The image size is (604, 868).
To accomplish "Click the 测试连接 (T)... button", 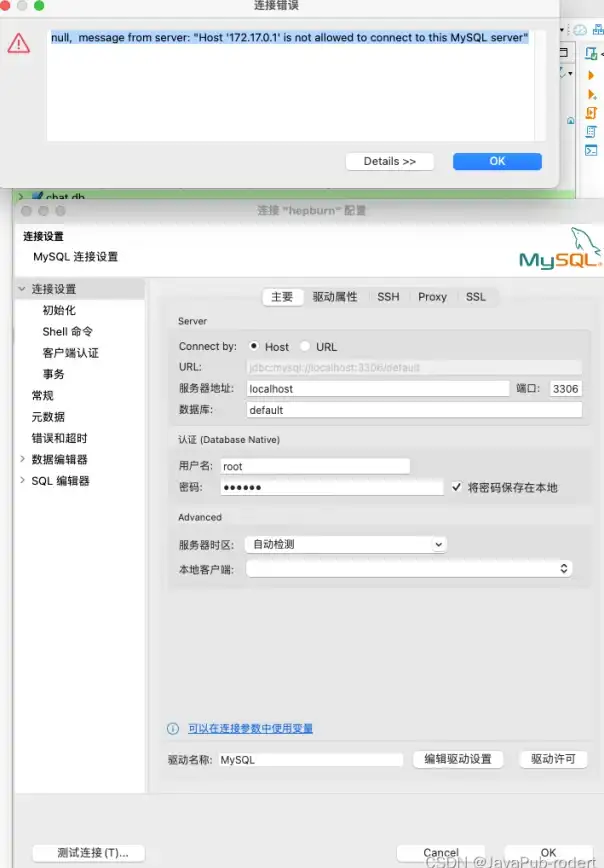I will tap(89, 853).
